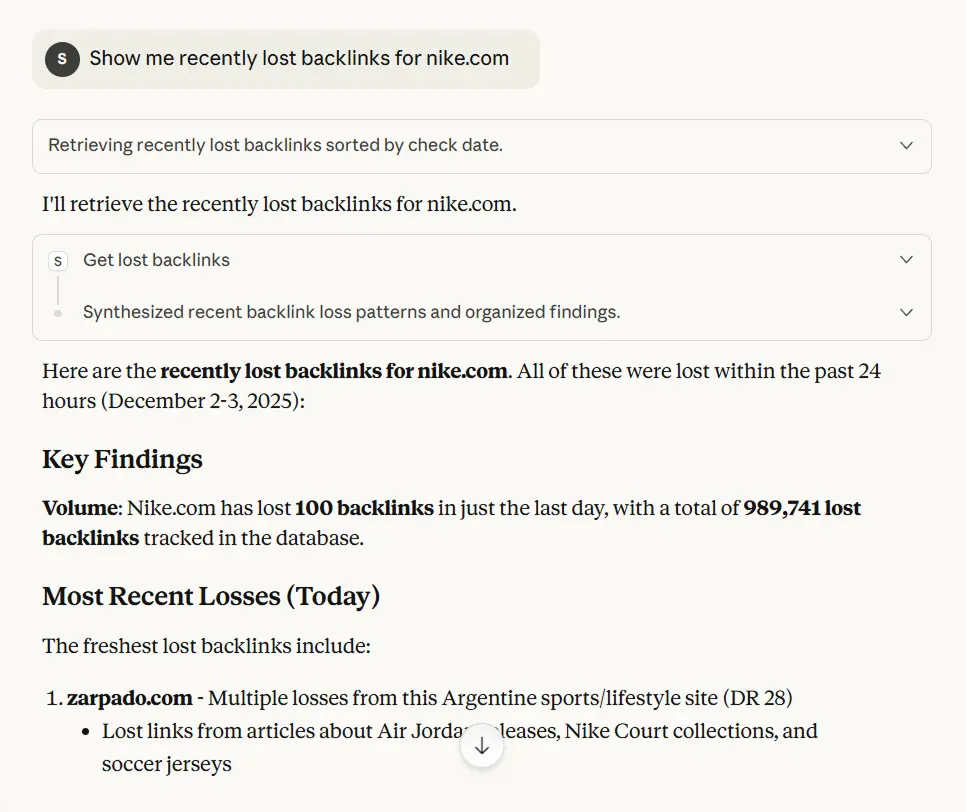Click the S tool icon beside Get lost backlinks

(x=58, y=261)
